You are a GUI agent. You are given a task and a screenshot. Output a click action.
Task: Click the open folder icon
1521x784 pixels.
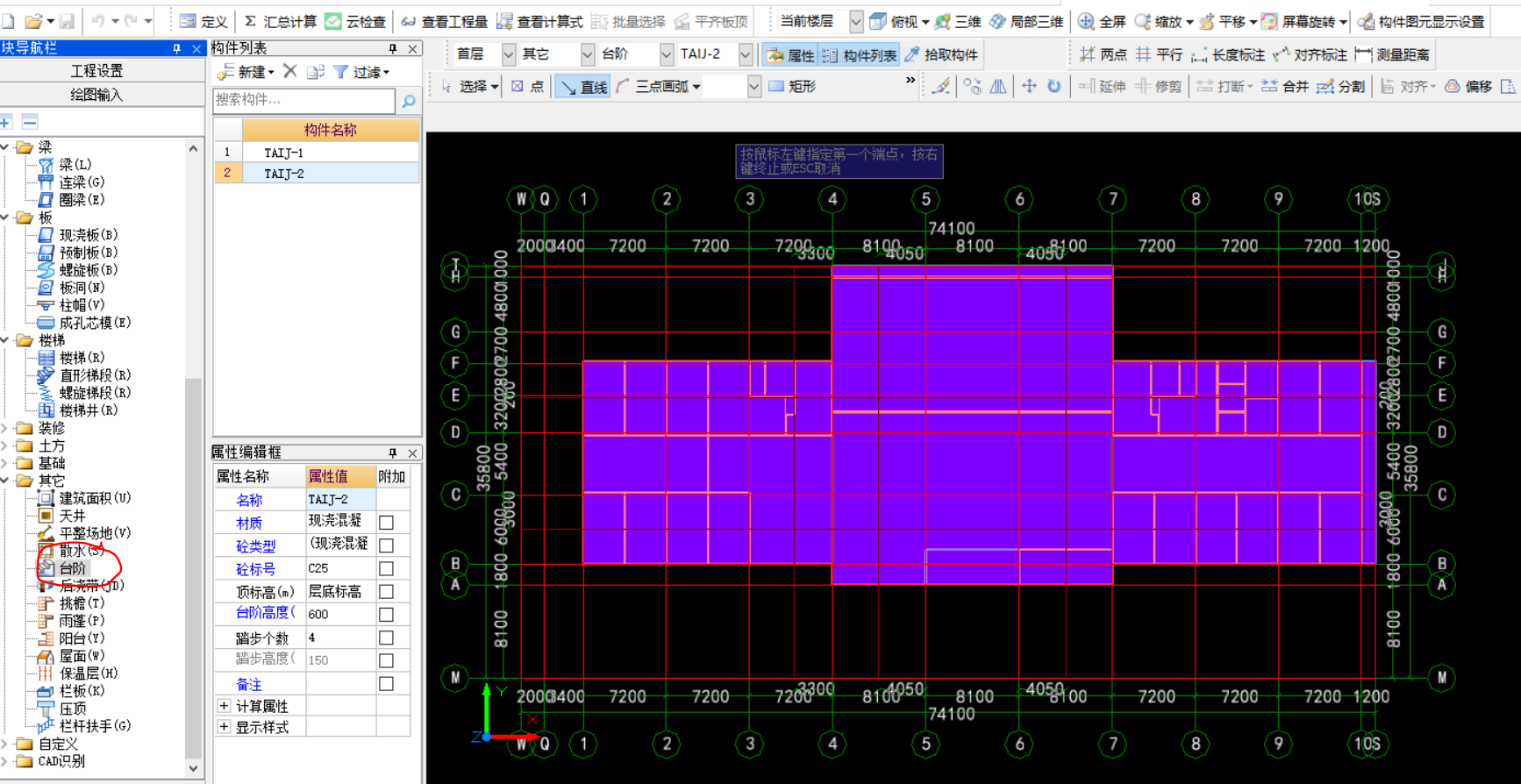point(33,20)
